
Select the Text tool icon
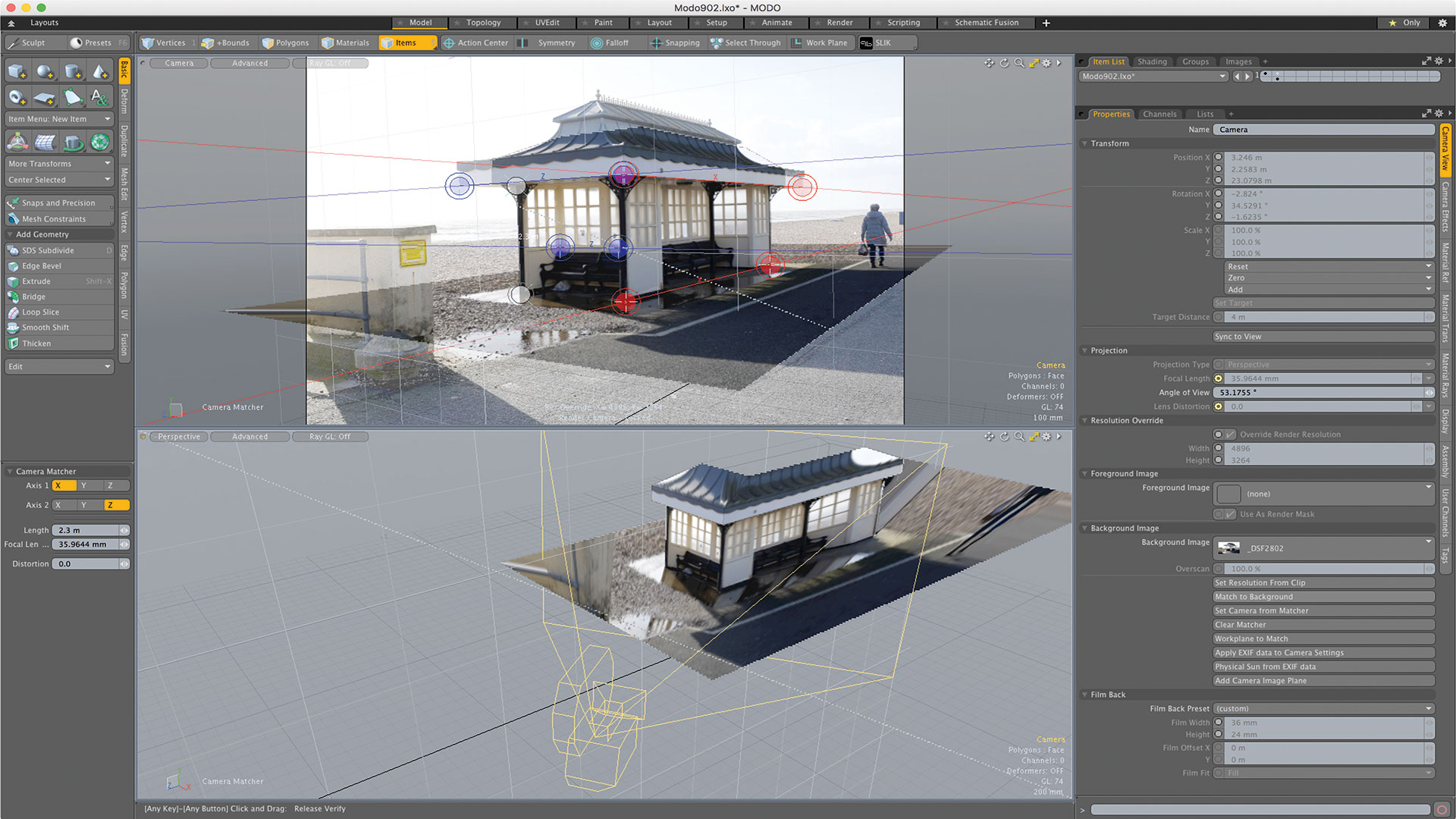(100, 97)
